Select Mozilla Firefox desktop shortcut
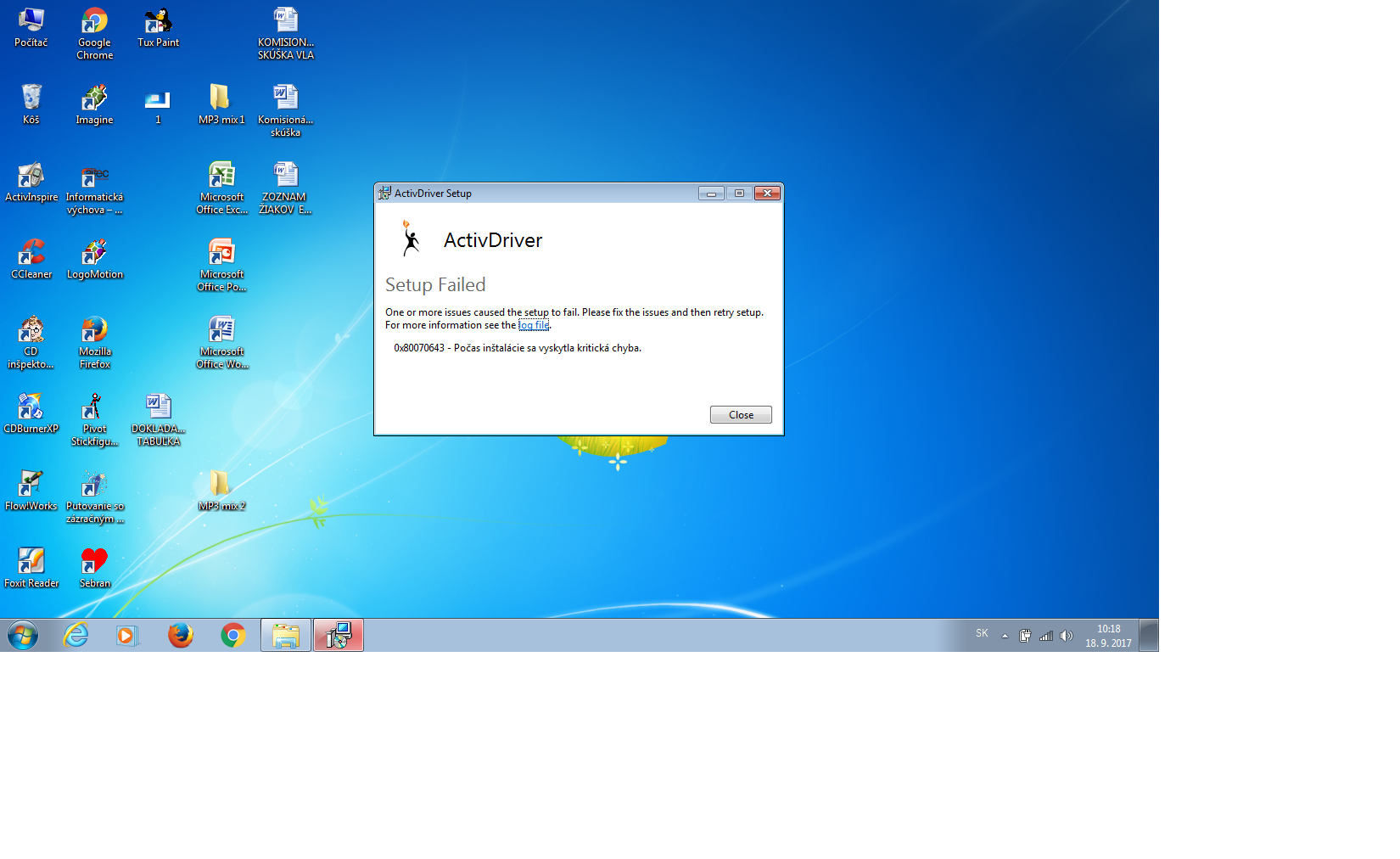The height and width of the screenshot is (859, 1400). [95, 342]
